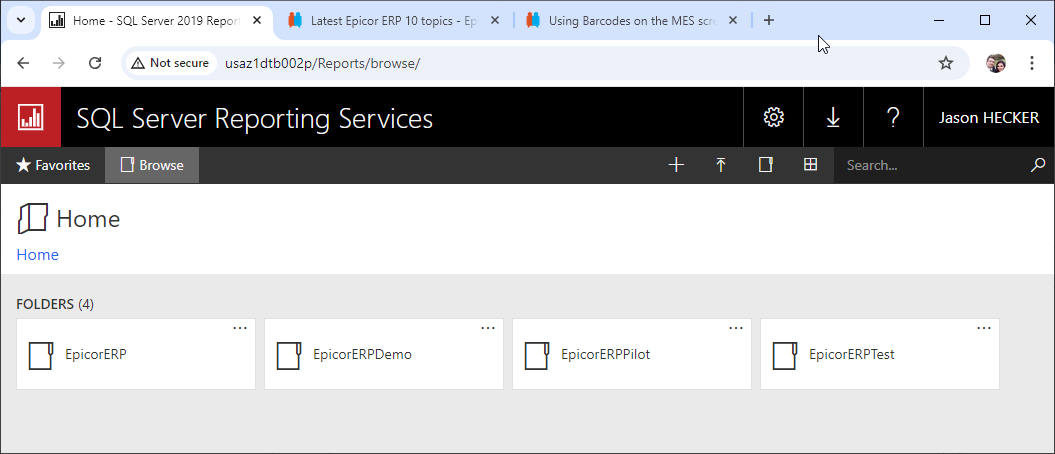Click the Manage folder icon in toolbar
Screen dimensions: 1055x454
pyautogui.click(x=766, y=165)
